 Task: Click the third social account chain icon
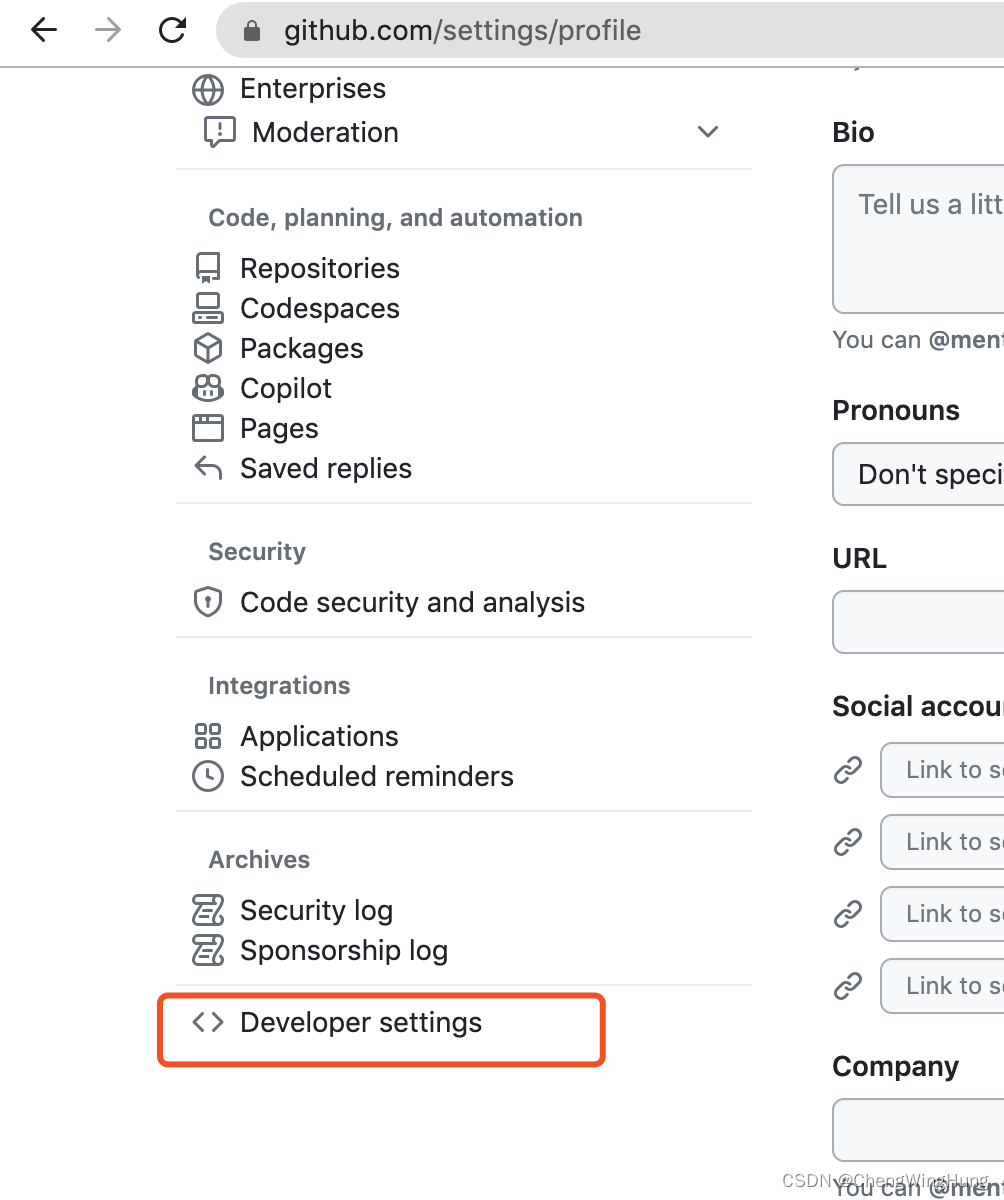pyautogui.click(x=848, y=914)
